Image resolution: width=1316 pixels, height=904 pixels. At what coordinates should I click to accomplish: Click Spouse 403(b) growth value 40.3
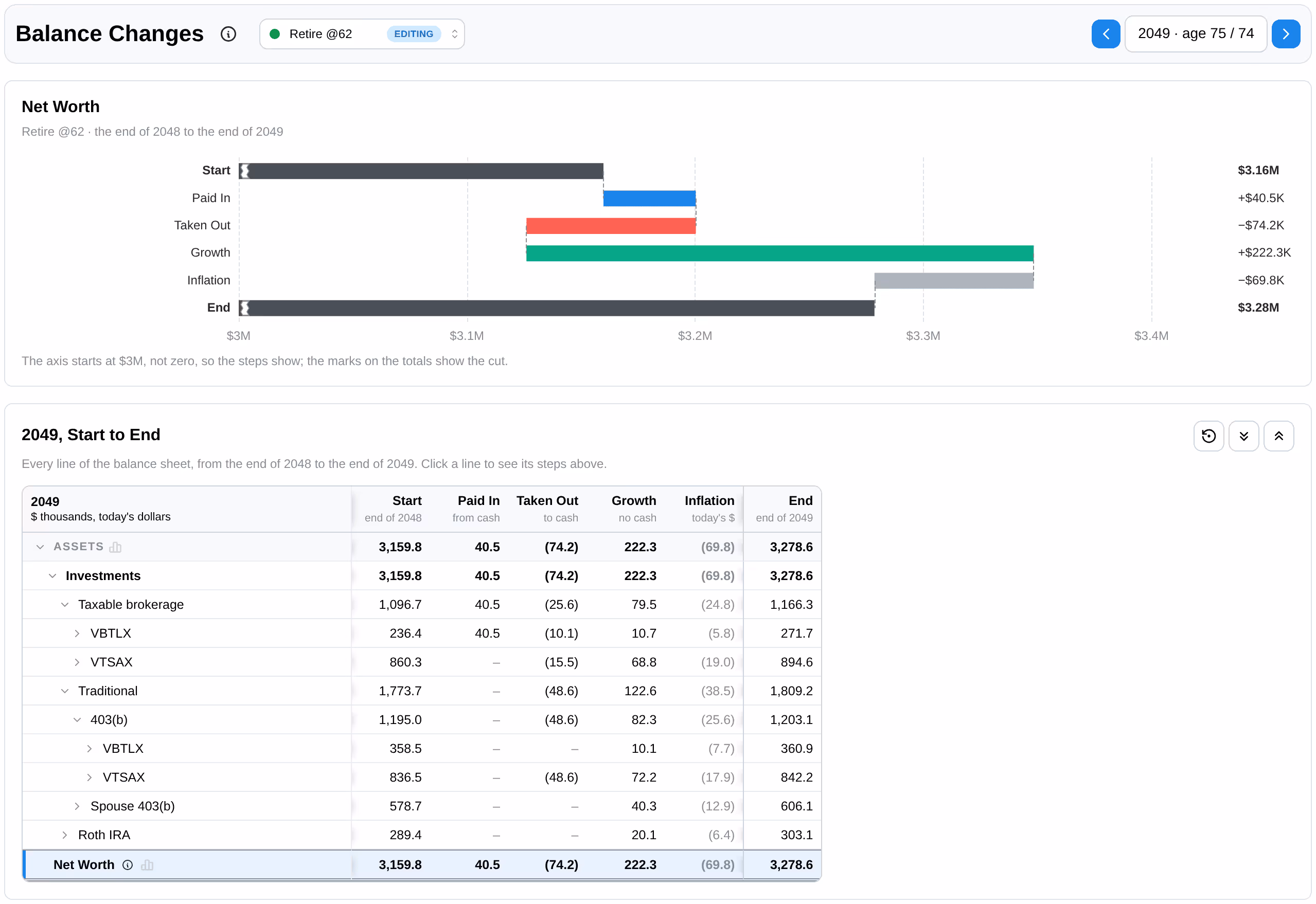(x=644, y=805)
